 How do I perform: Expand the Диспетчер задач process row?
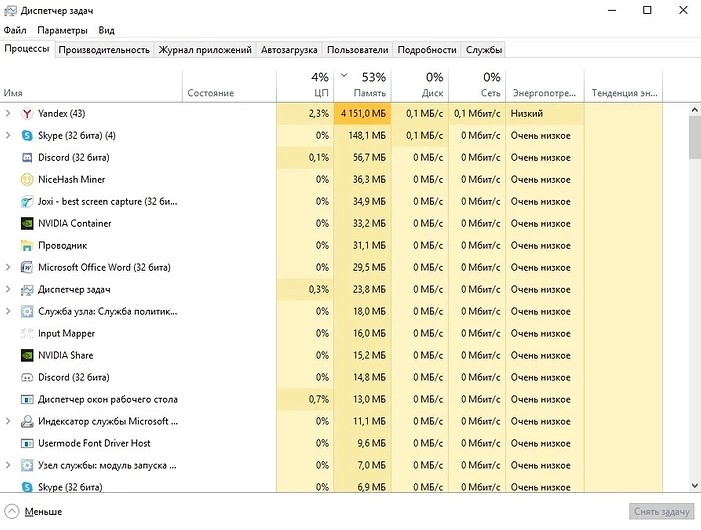[x=8, y=290]
